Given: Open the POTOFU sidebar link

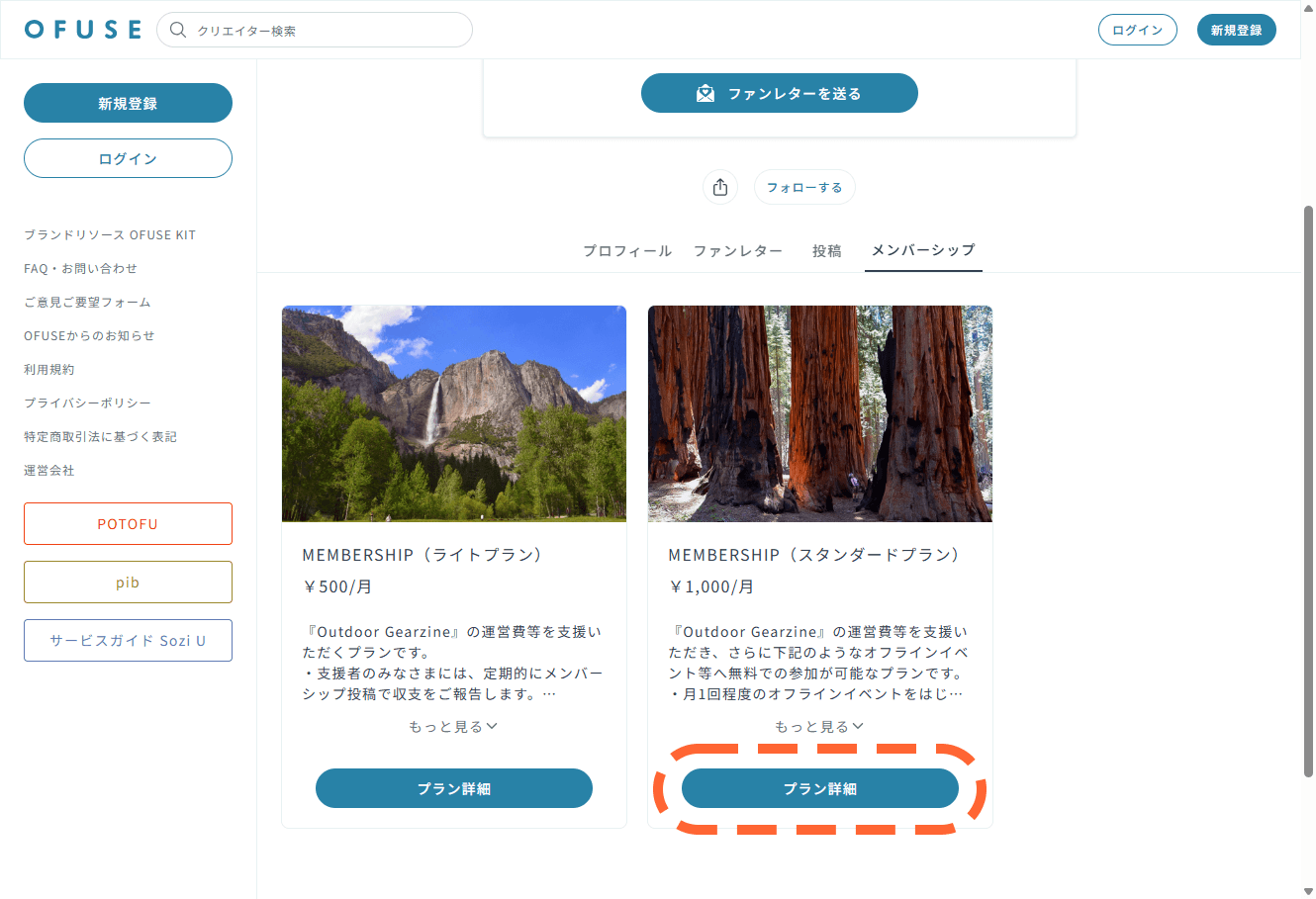Looking at the screenshot, I should pyautogui.click(x=128, y=524).
